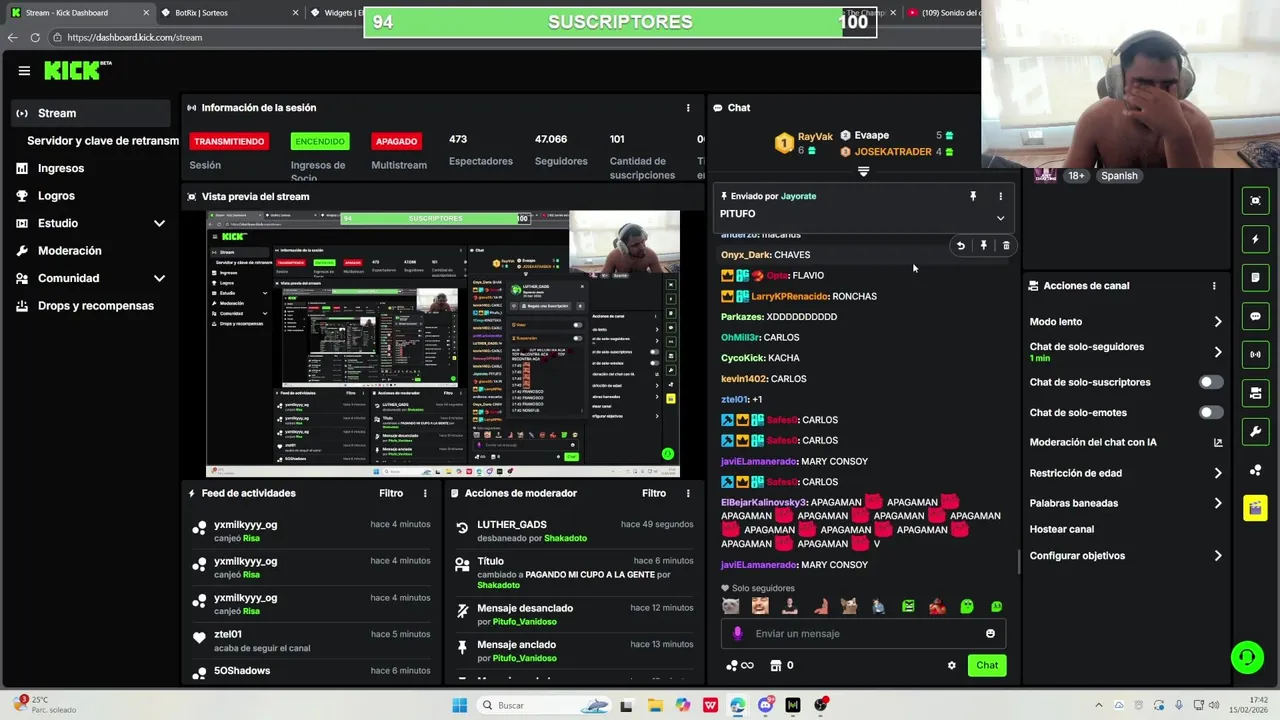The width and height of the screenshot is (1280, 720).
Task: Click the cat emote in quick emotes row
Action: tap(731, 606)
